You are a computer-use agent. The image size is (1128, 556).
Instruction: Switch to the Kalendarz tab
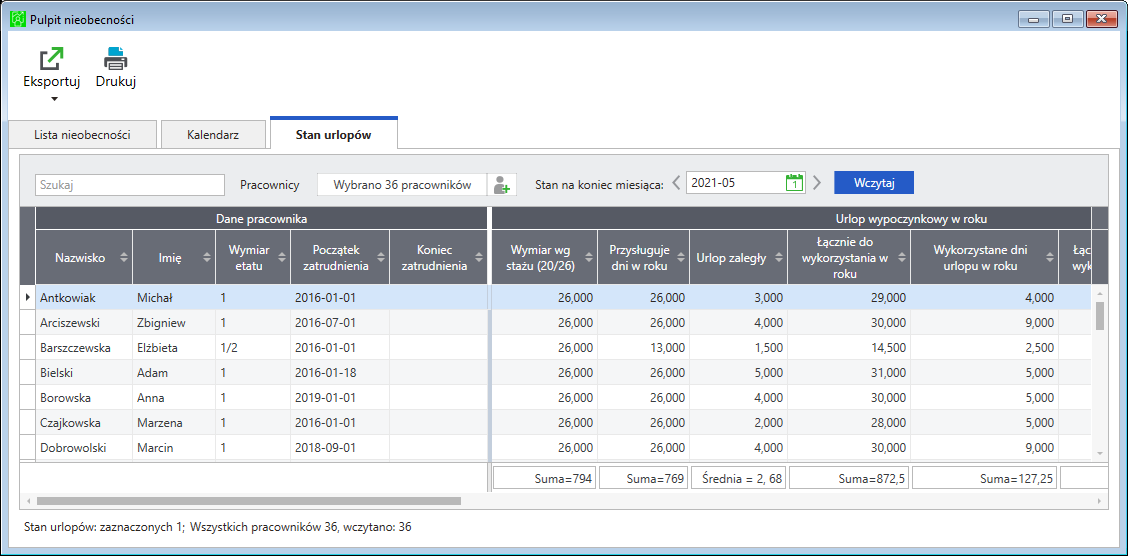tap(213, 135)
